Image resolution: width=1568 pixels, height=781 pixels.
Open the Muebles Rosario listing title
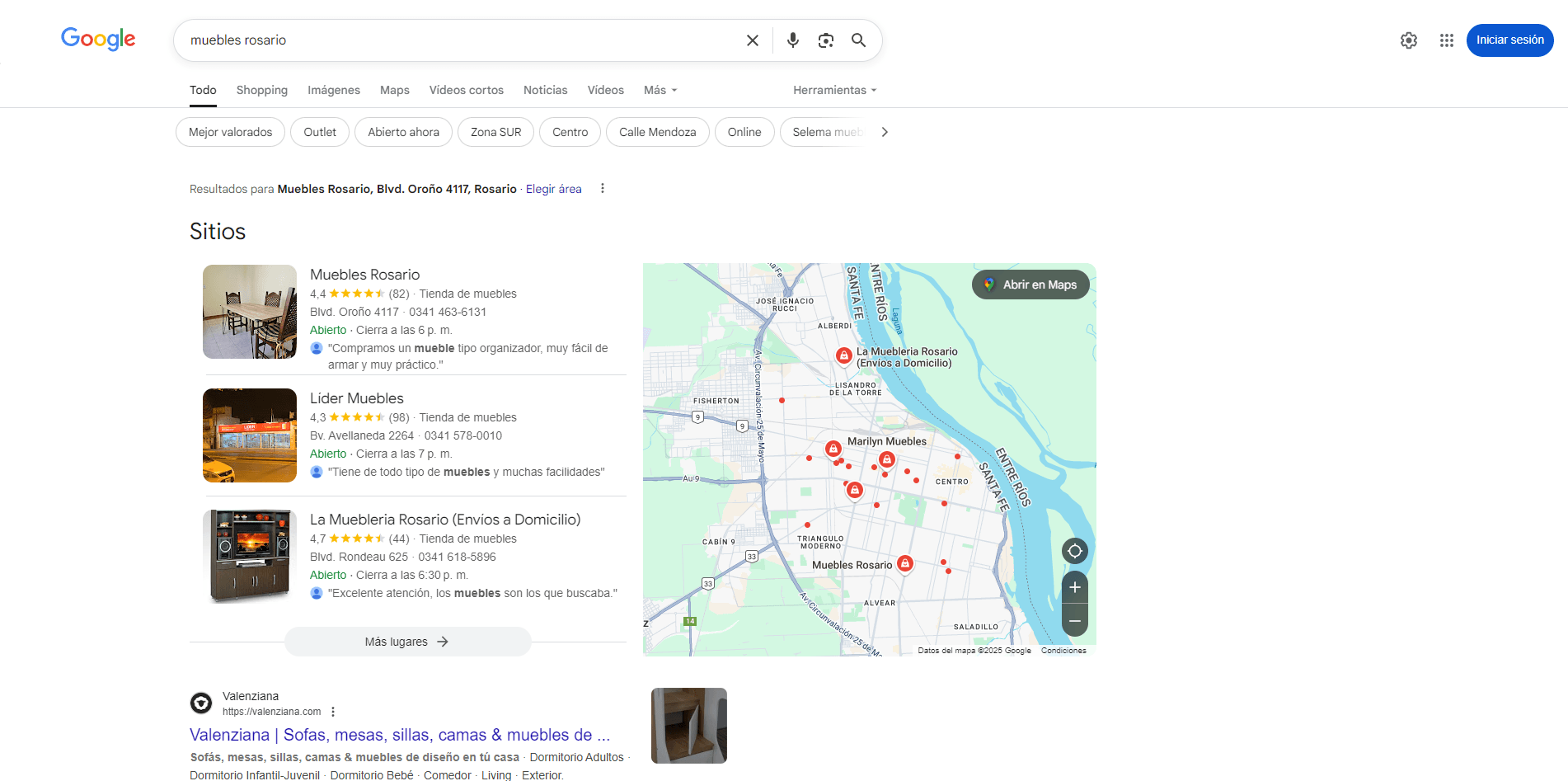364,275
